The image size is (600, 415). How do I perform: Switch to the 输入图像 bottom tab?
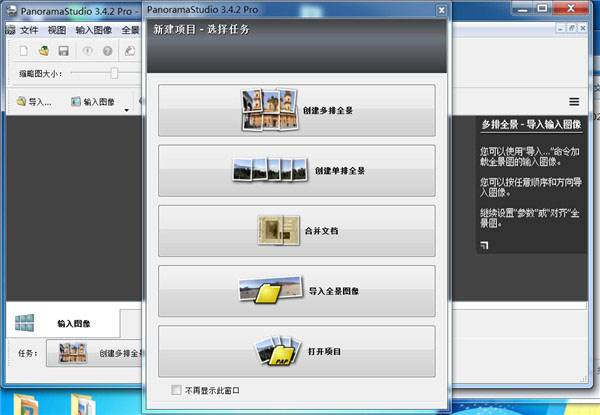(x=63, y=324)
